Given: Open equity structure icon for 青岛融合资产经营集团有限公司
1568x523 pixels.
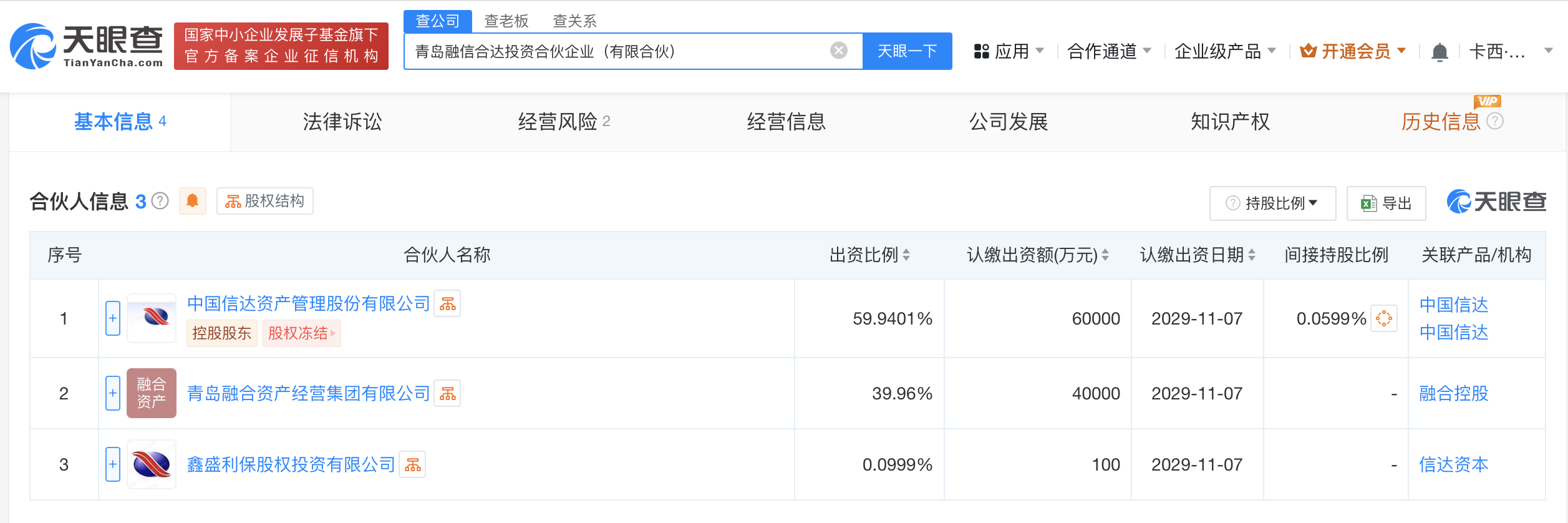Looking at the screenshot, I should [447, 393].
